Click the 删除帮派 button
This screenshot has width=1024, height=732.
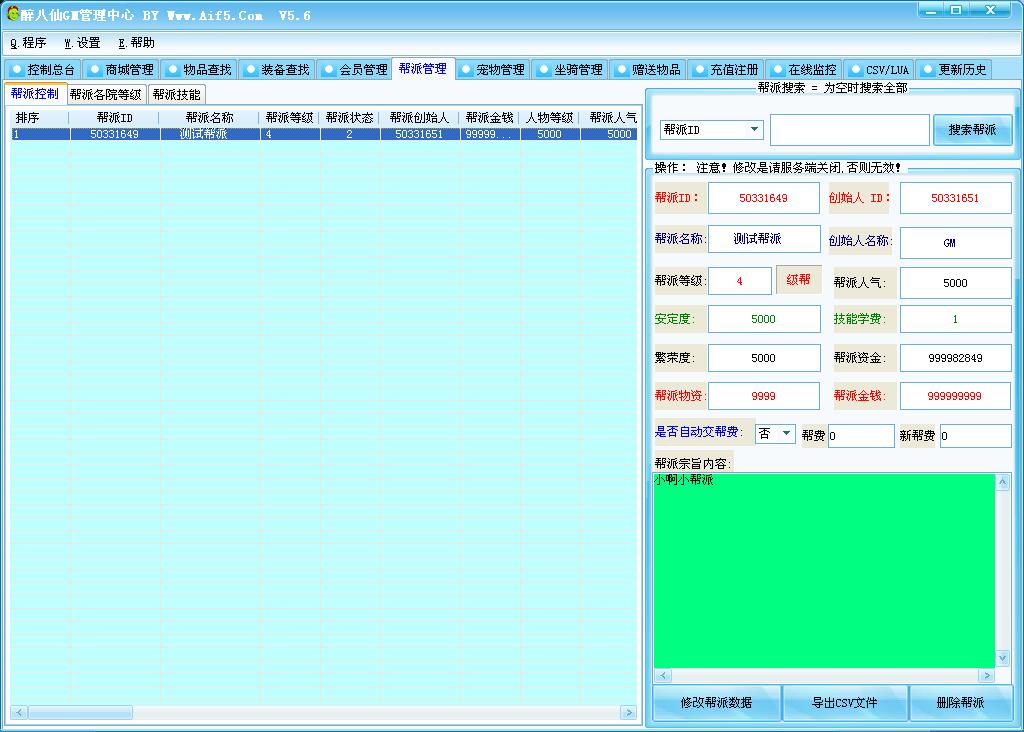pyautogui.click(x=960, y=703)
